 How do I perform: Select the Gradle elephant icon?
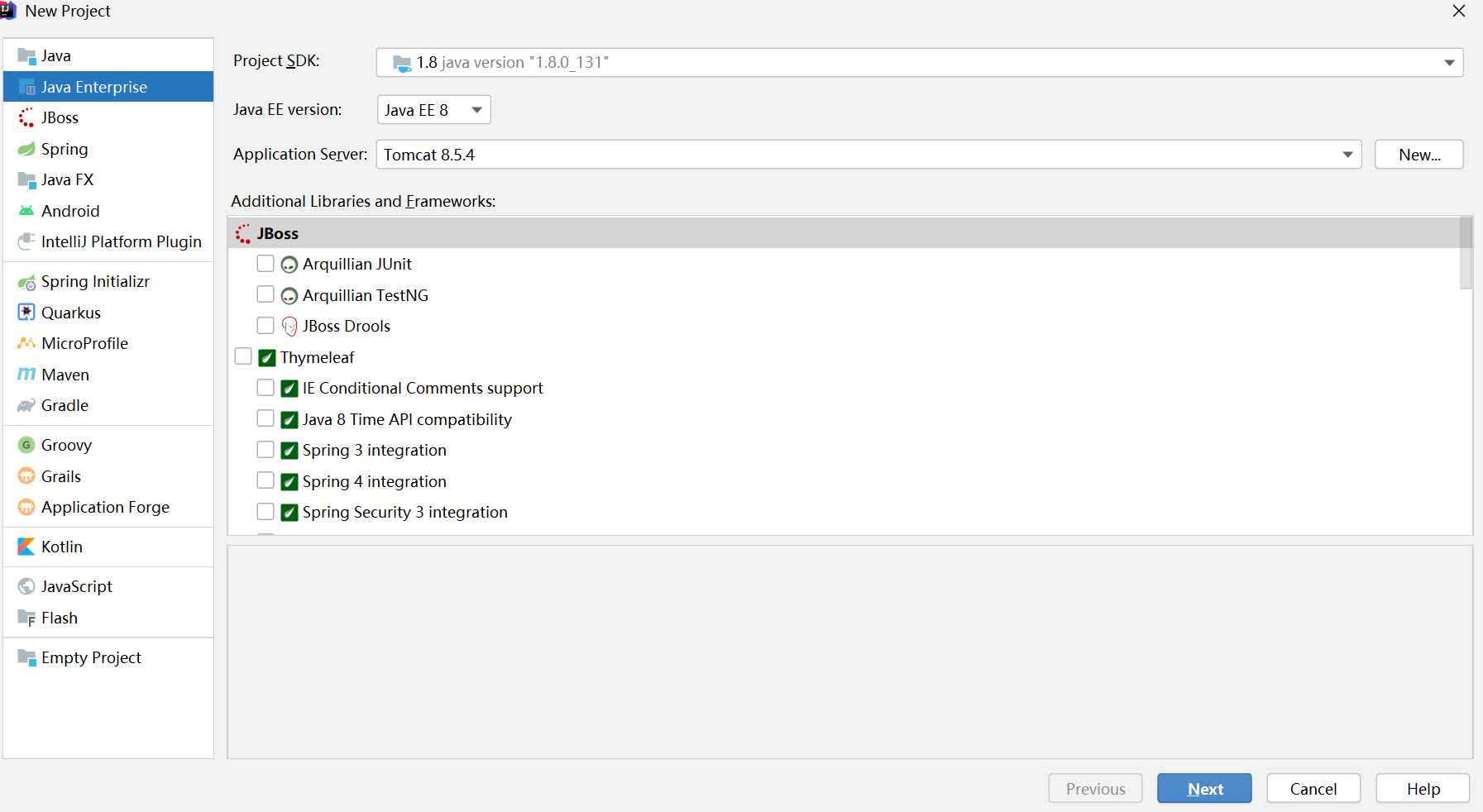(26, 406)
